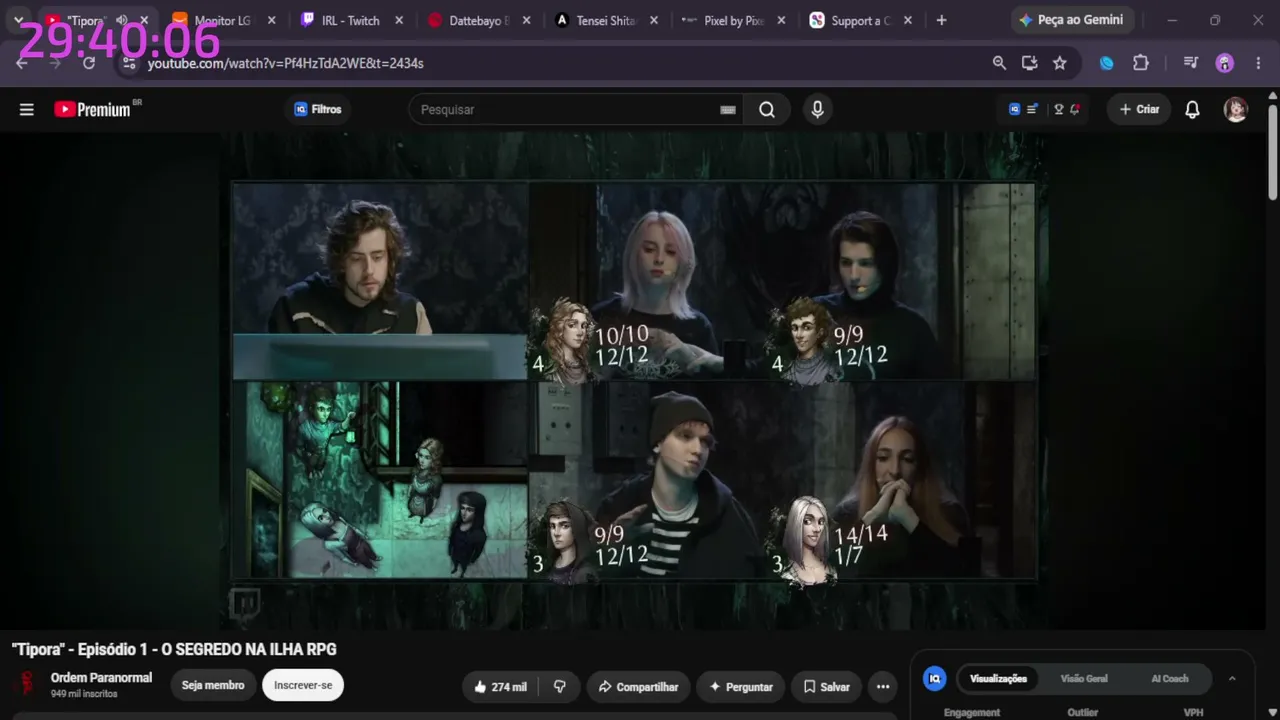Close the Tensei Shita tab
The height and width of the screenshot is (720, 1280).
pos(655,20)
